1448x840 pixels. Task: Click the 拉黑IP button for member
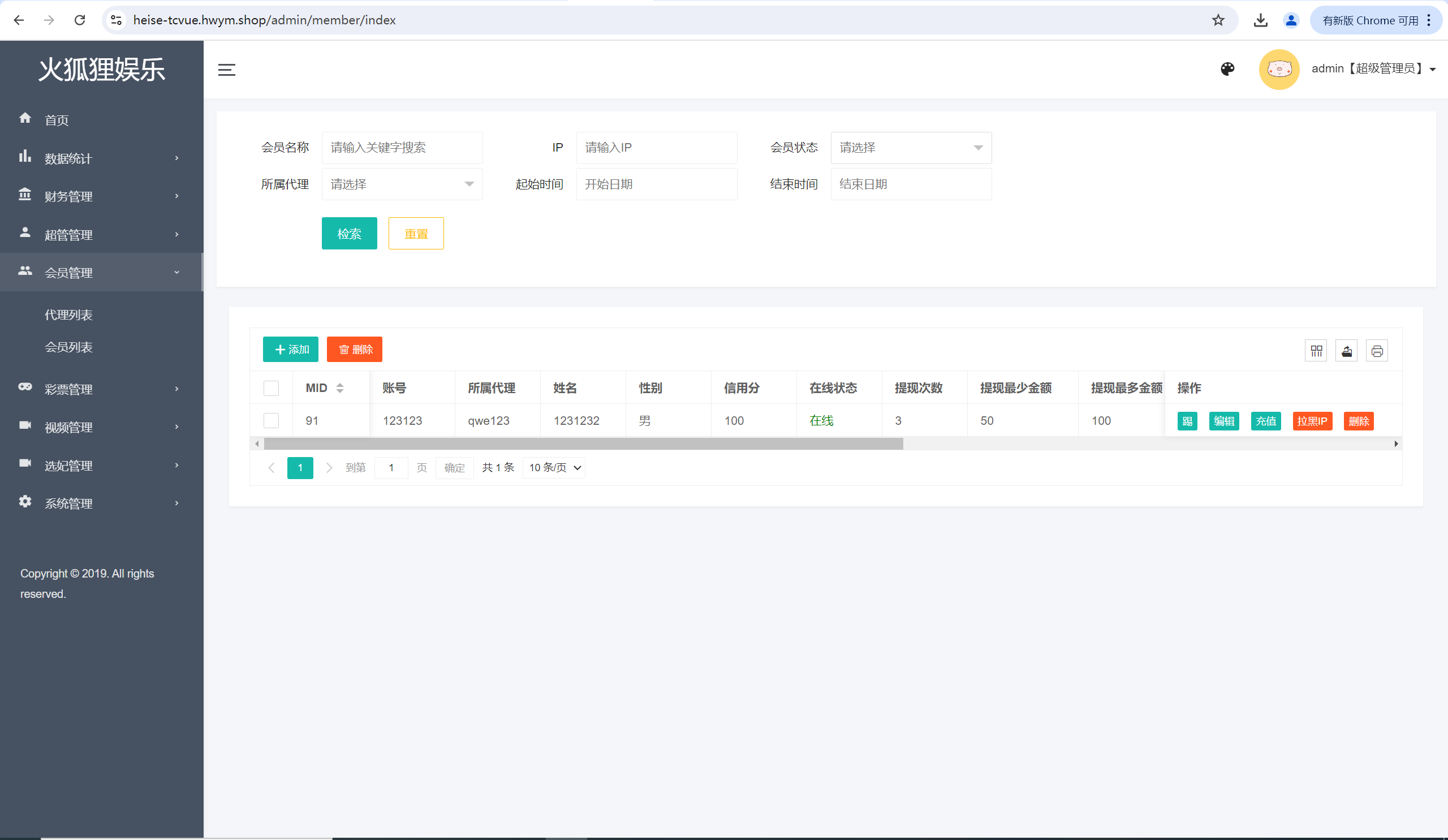pos(1312,420)
